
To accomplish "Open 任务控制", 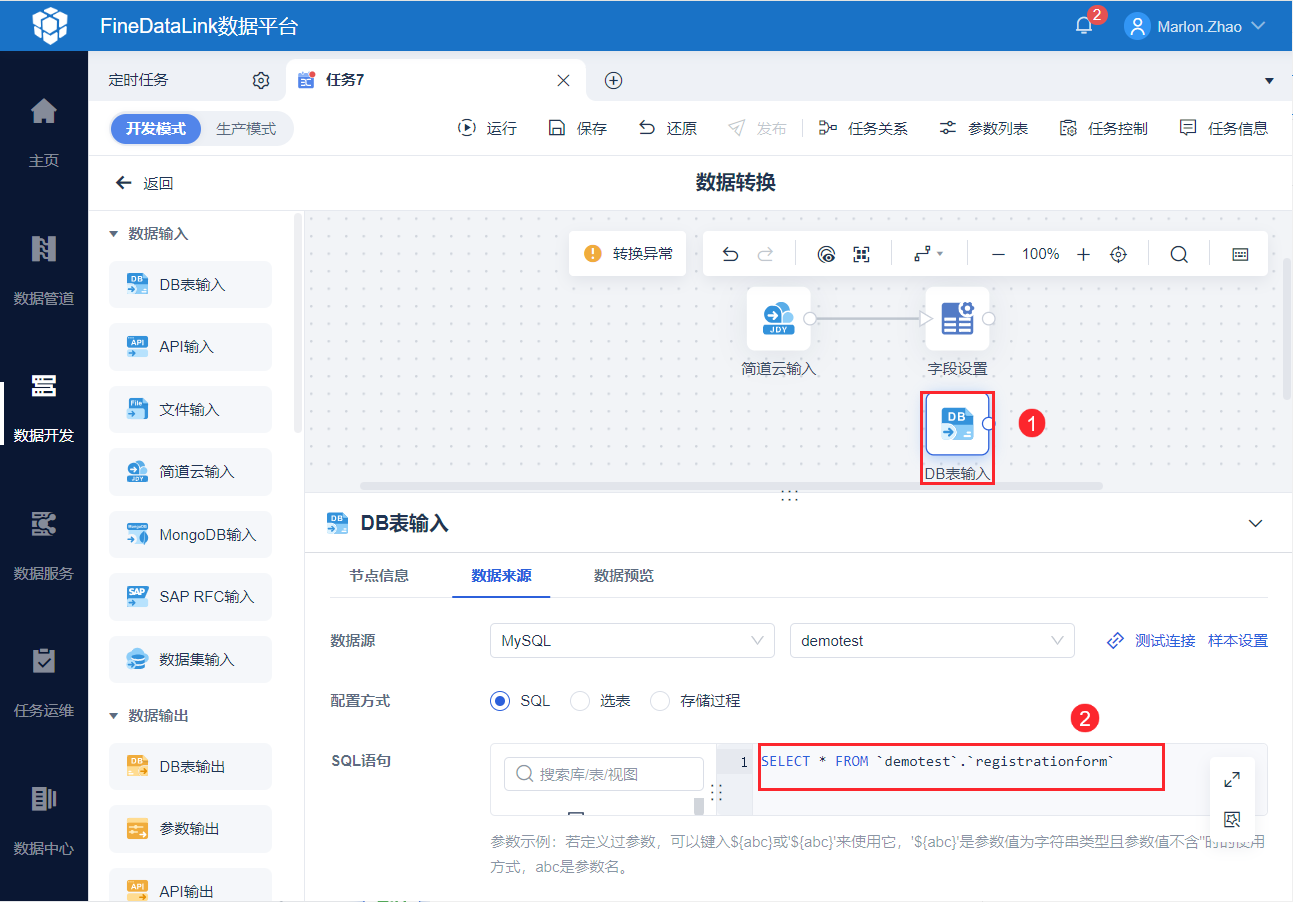I will click(1103, 128).
